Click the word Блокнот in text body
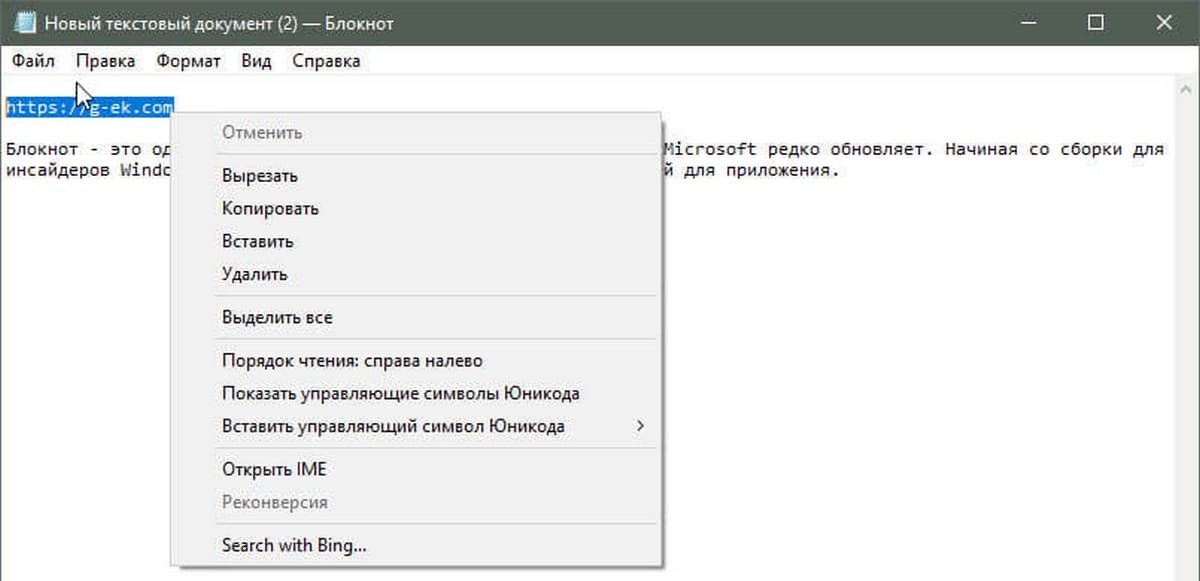Screen dimensions: 1200x581 pyautogui.click(x=42, y=150)
